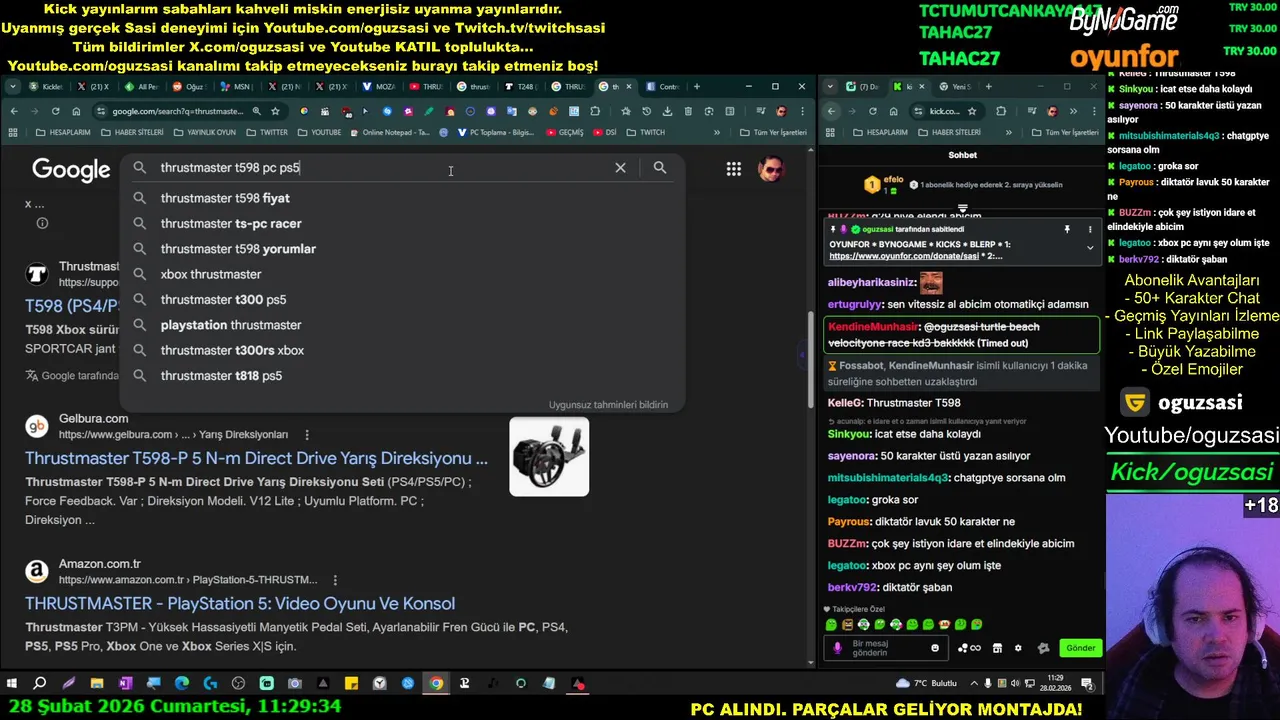Open Amazon result options three-dot menu
This screenshot has width=1280, height=720.
(335, 580)
